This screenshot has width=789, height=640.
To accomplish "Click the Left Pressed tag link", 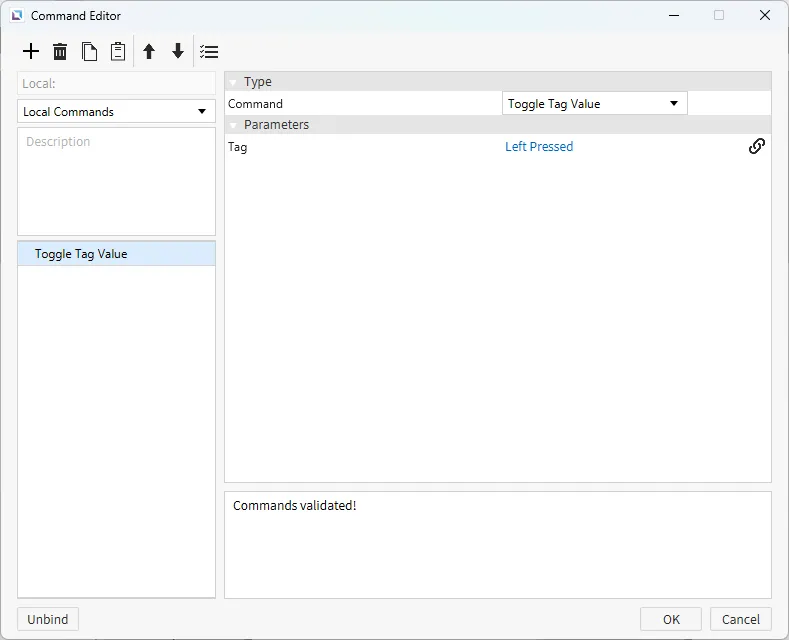I will [539, 146].
